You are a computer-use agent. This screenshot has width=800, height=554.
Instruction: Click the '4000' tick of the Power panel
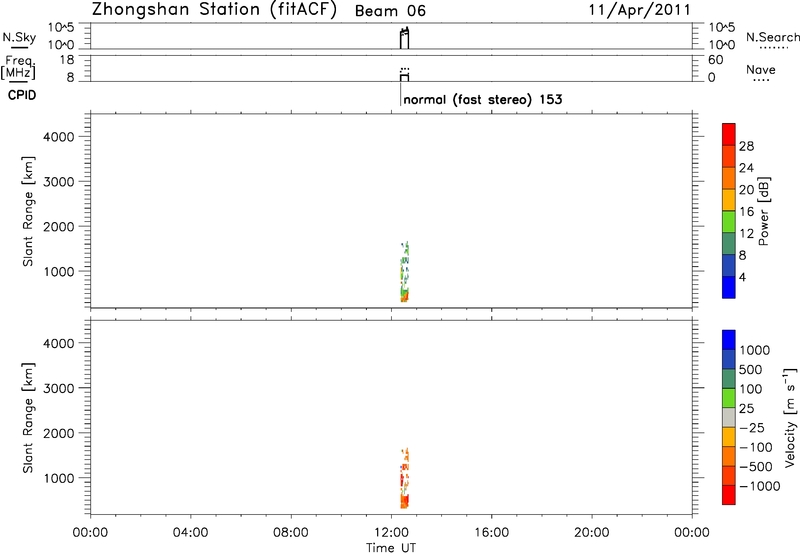coord(59,137)
